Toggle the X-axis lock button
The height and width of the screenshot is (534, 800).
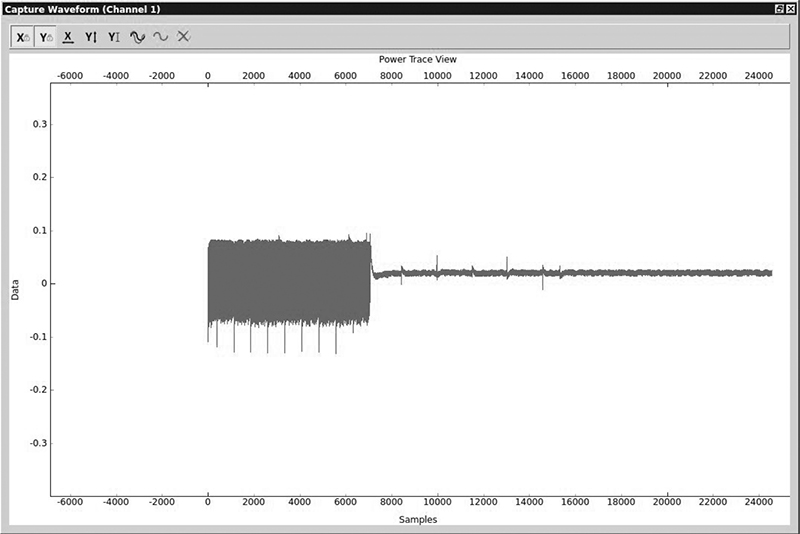[22, 37]
